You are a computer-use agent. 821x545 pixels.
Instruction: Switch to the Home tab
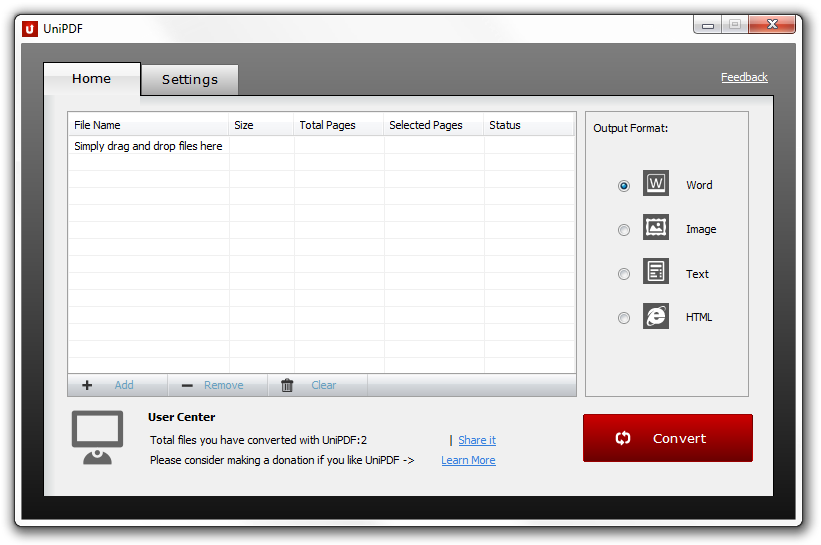point(92,79)
